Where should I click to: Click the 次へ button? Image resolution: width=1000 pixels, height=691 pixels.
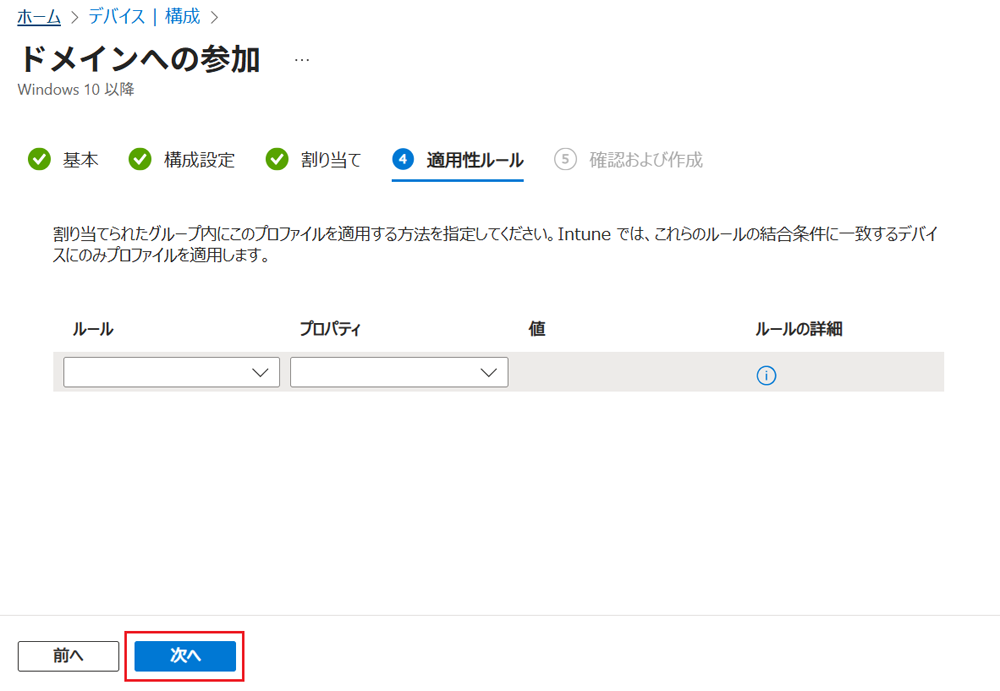[185, 656]
